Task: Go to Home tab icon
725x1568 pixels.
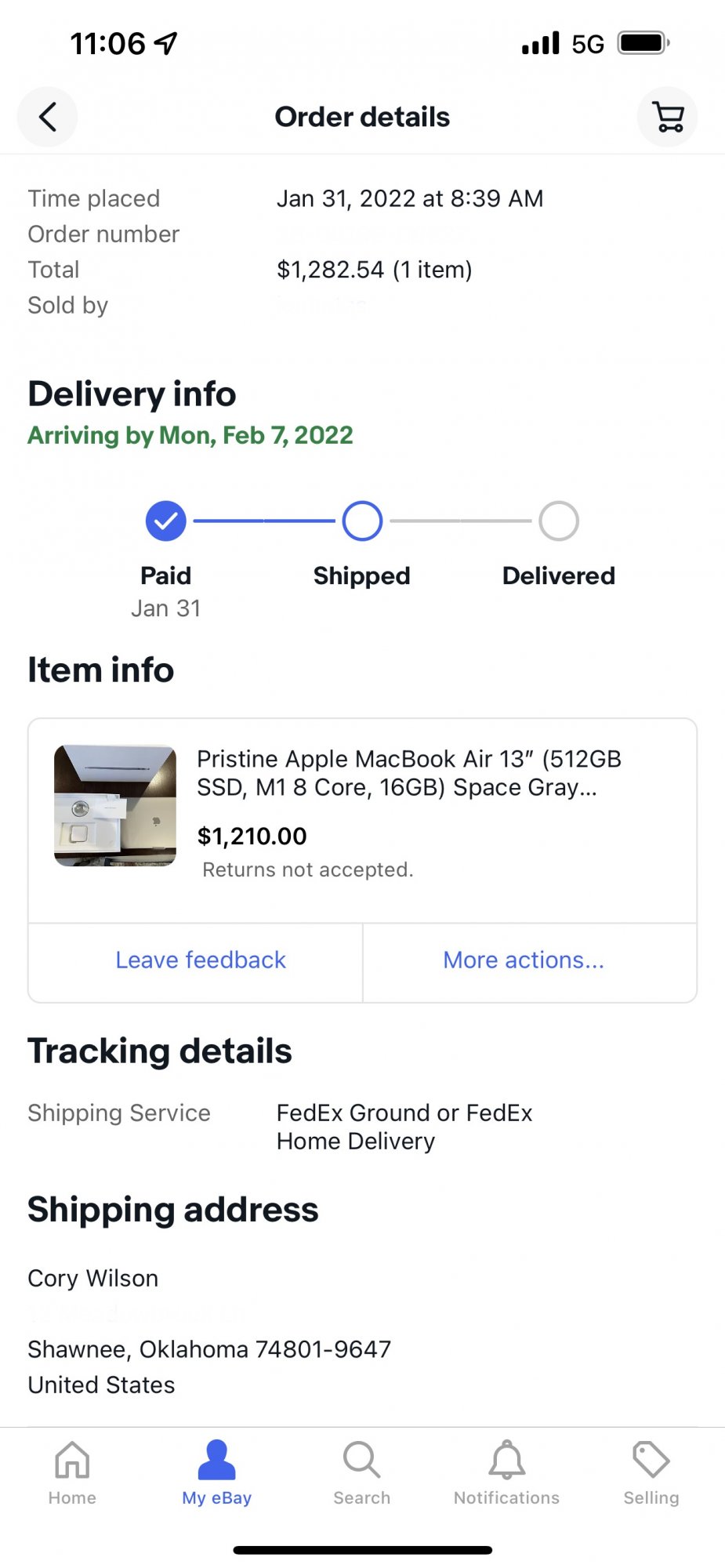Action: point(72,1460)
